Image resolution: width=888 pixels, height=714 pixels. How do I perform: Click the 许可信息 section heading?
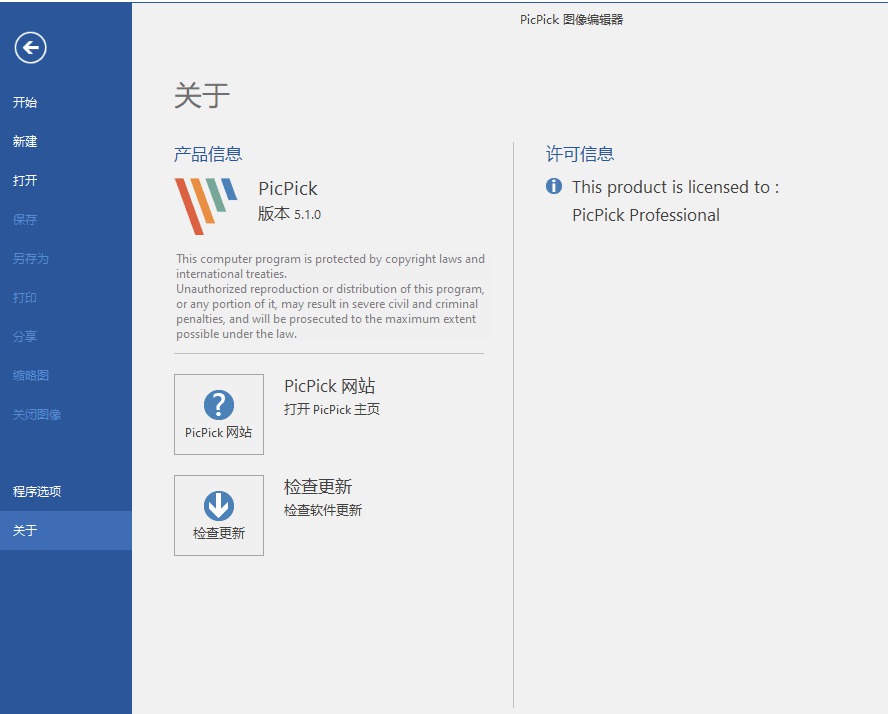pos(580,154)
